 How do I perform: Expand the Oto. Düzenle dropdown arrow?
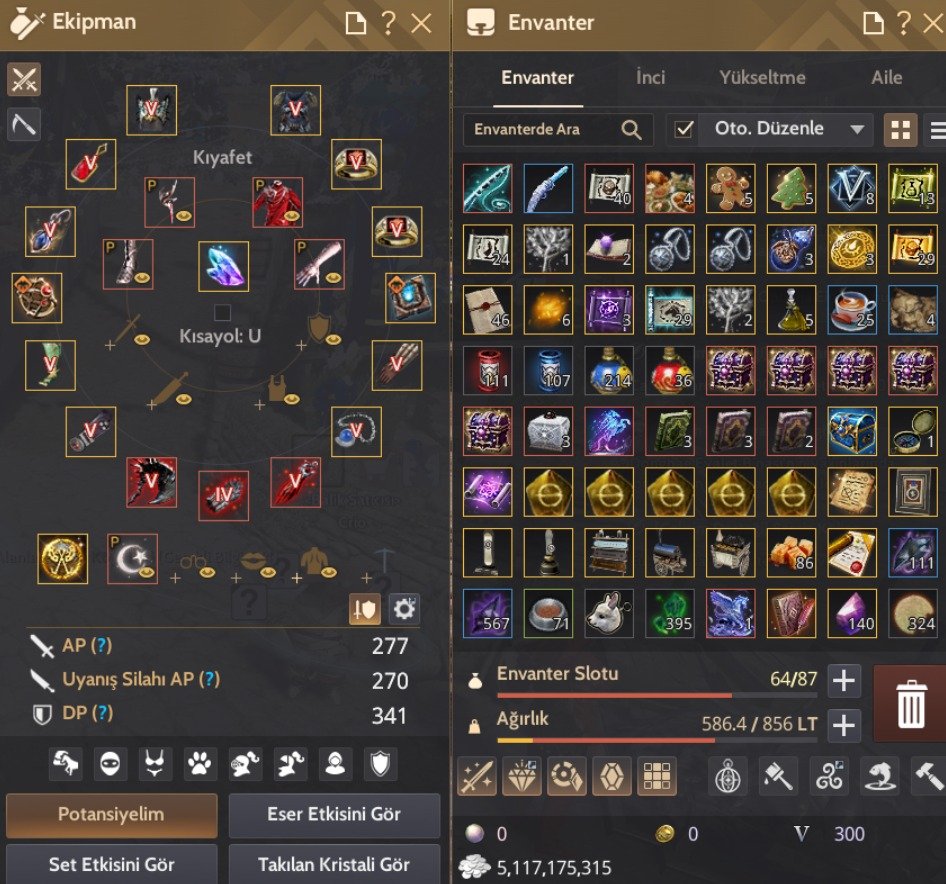click(x=857, y=129)
